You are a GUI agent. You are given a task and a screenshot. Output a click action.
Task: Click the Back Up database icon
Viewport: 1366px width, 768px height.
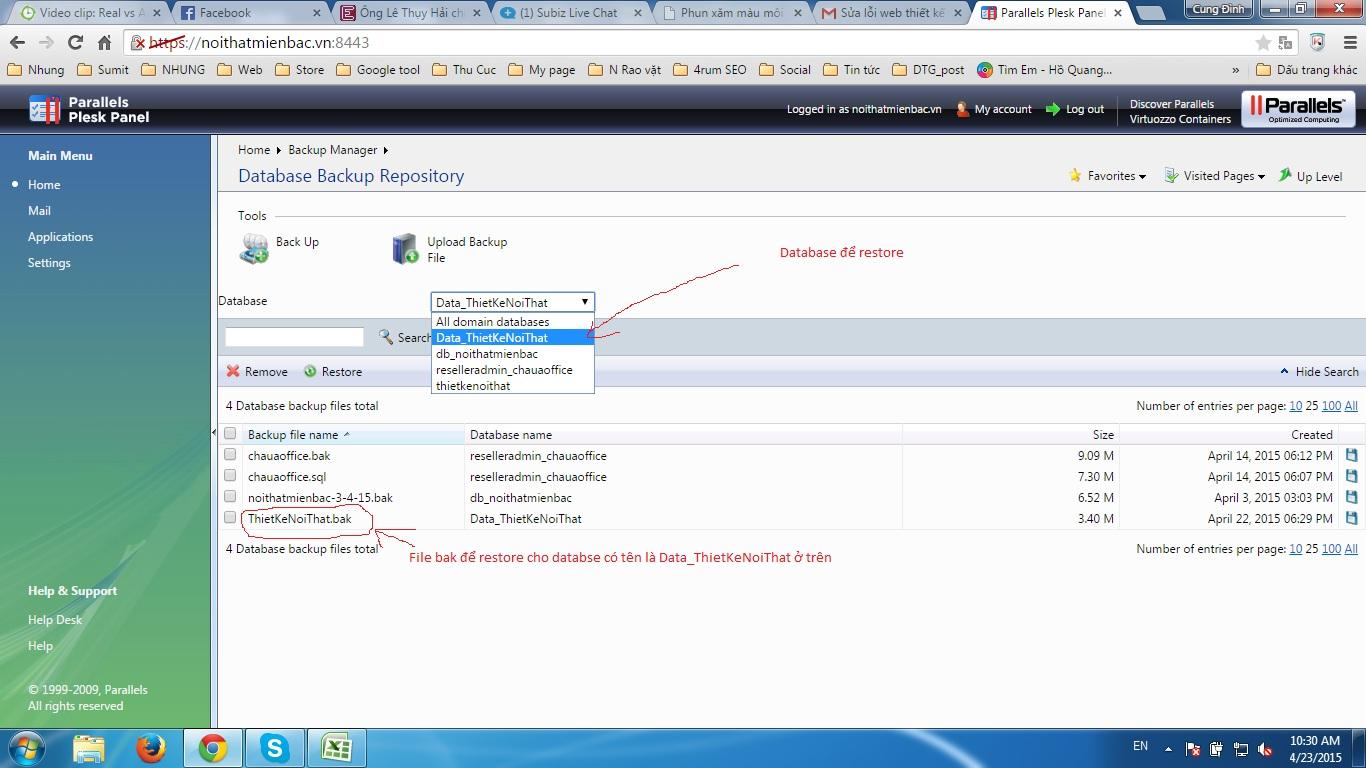tap(254, 249)
